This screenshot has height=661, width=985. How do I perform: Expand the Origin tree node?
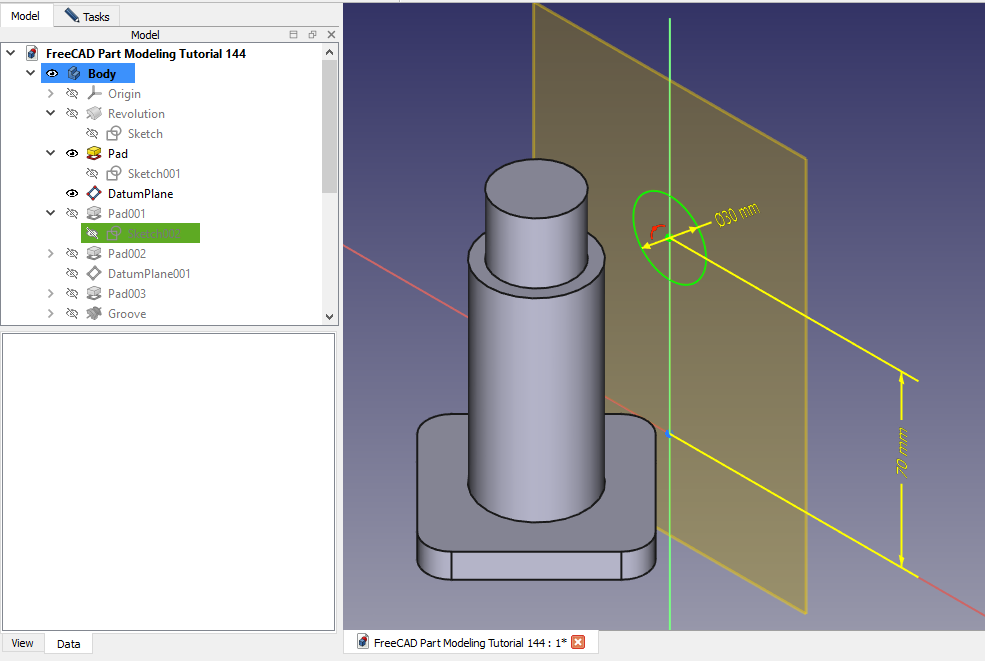[51, 94]
